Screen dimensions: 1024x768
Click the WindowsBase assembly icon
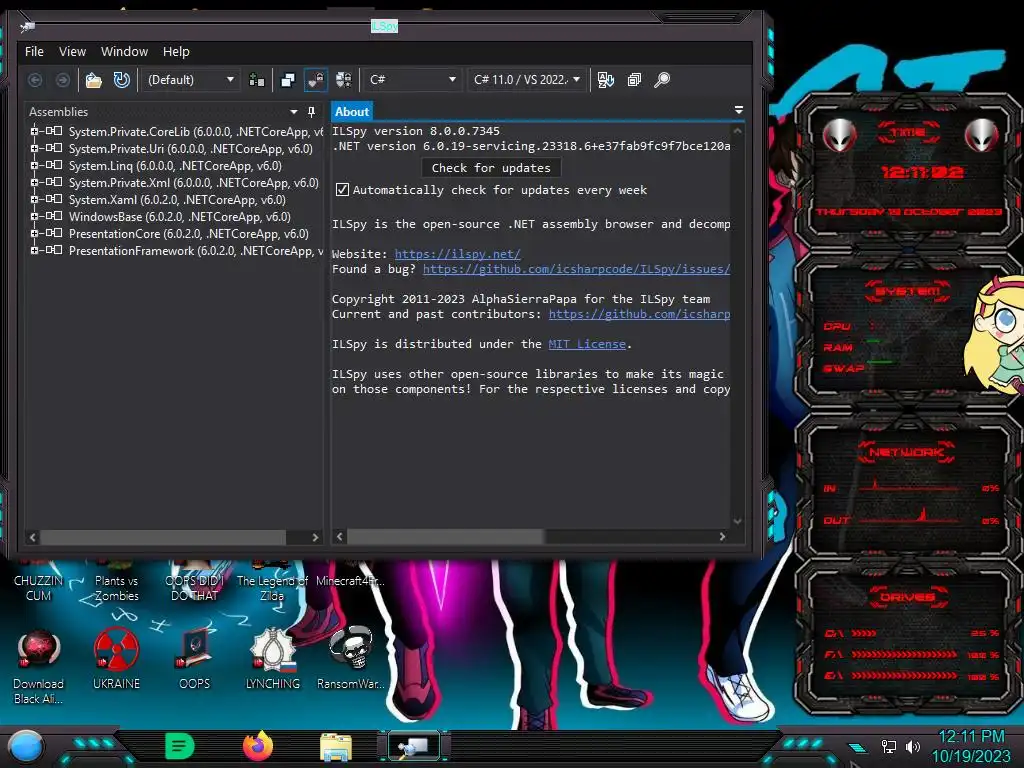click(54, 216)
